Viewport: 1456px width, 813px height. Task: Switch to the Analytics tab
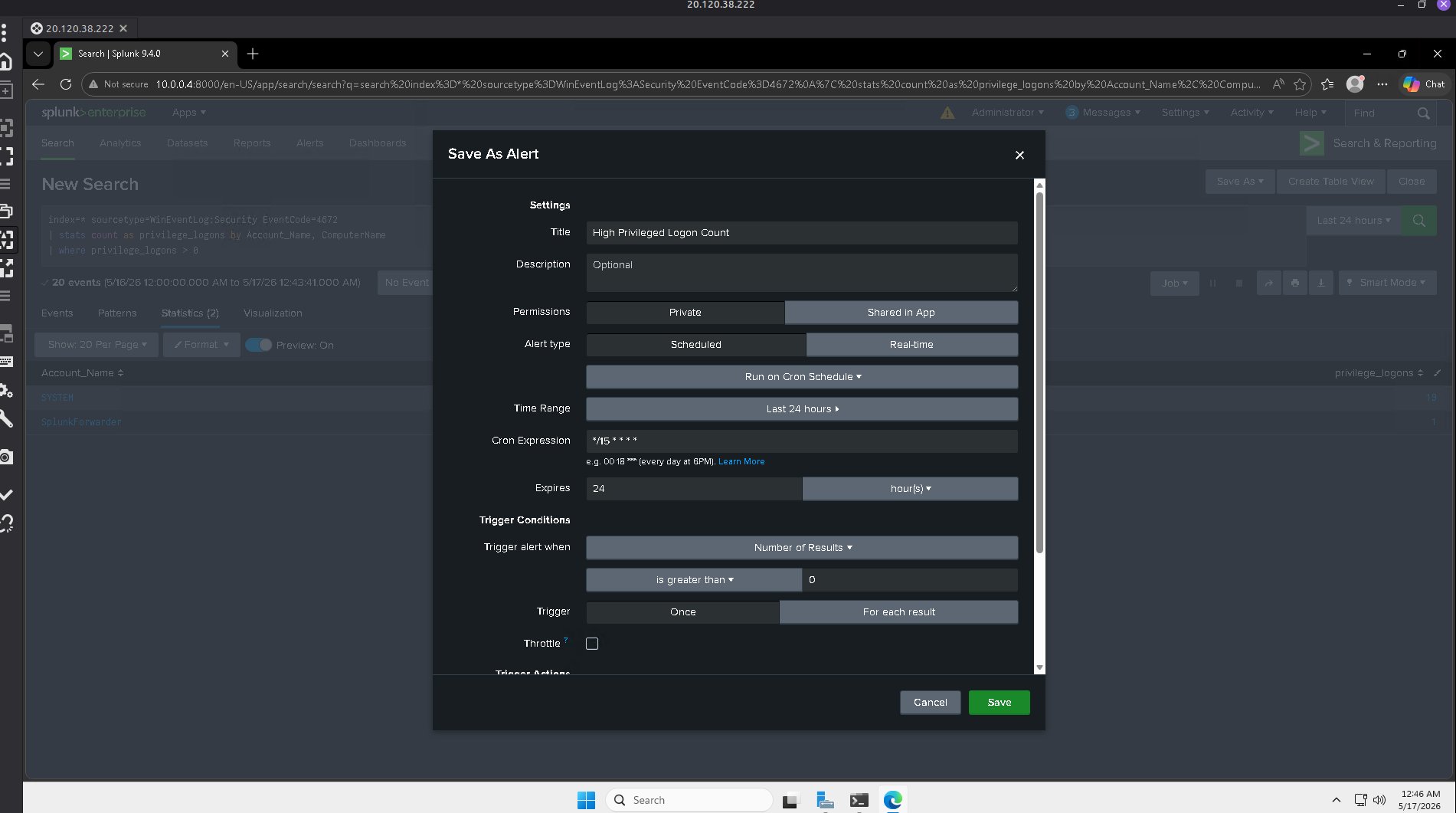(120, 143)
